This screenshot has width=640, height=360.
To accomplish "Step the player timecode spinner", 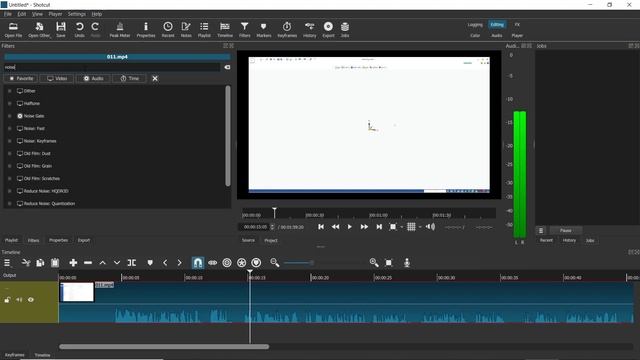I will tap(272, 227).
